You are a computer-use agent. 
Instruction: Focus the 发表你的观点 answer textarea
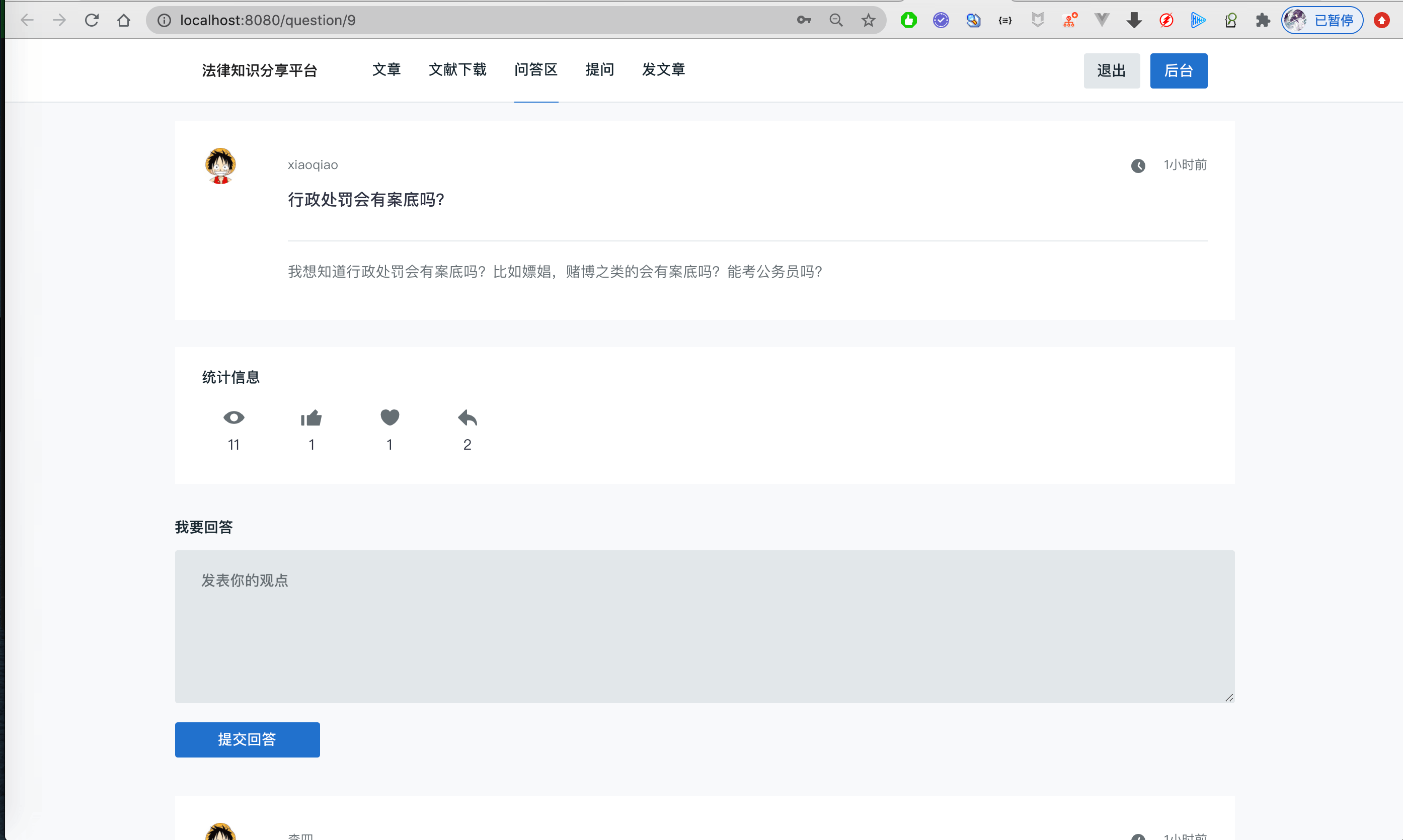[705, 626]
